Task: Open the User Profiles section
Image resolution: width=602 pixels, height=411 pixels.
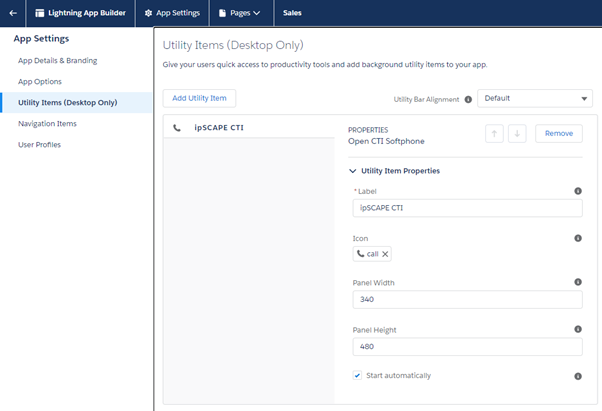Action: pyautogui.click(x=40, y=145)
